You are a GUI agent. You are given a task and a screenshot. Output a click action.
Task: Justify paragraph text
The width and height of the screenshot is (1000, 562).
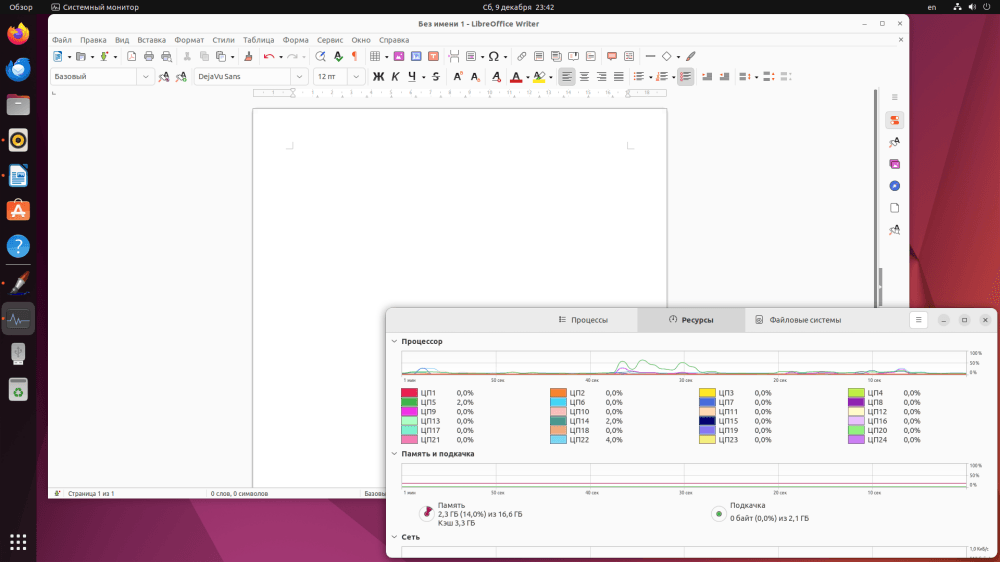(619, 77)
